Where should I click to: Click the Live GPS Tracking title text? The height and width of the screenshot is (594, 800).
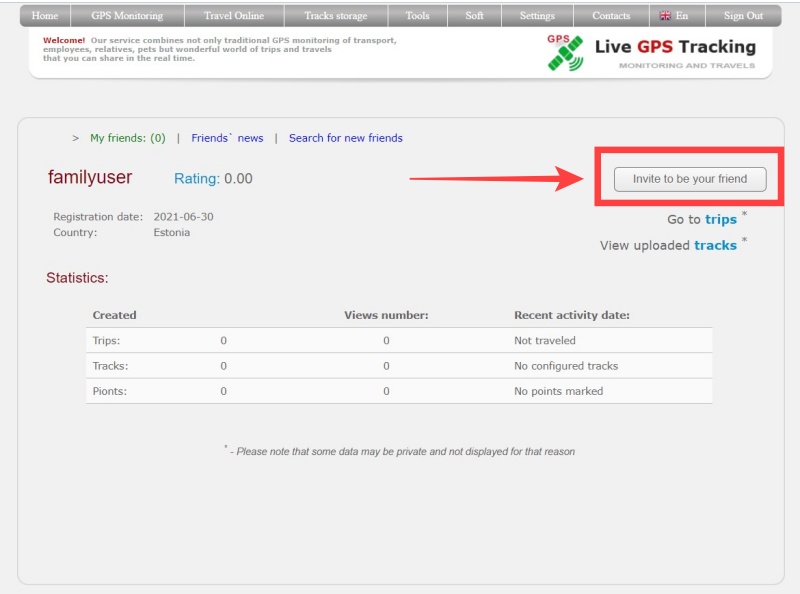[x=675, y=47]
